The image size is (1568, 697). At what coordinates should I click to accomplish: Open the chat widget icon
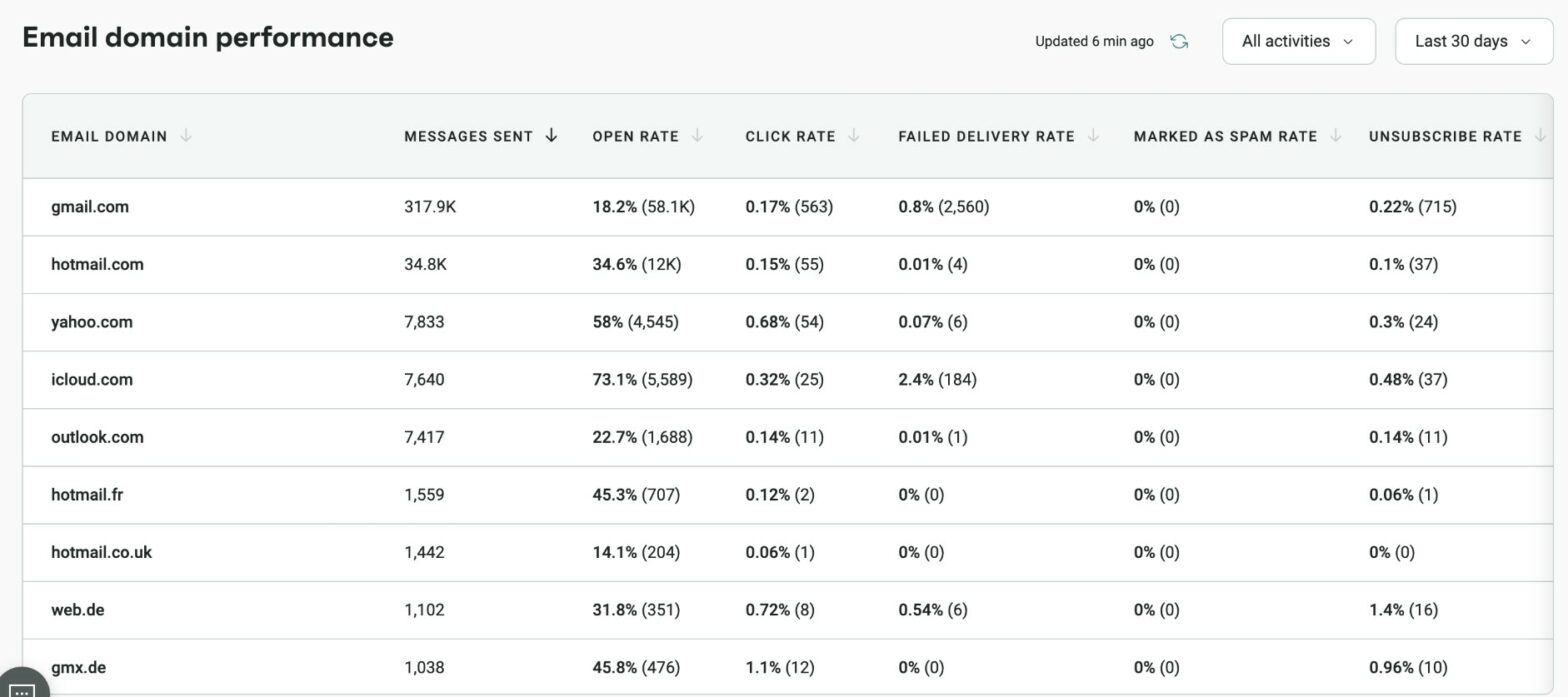[x=21, y=688]
